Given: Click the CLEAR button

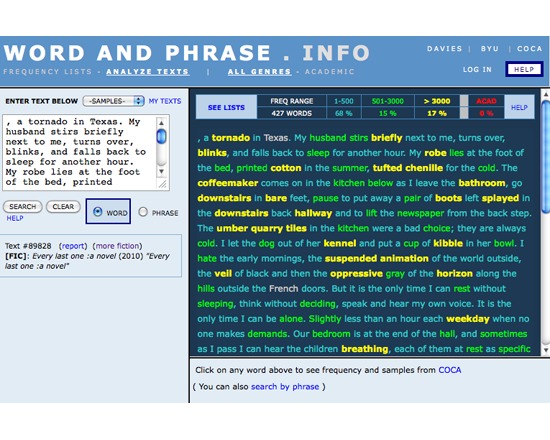Looking at the screenshot, I should (x=63, y=207).
